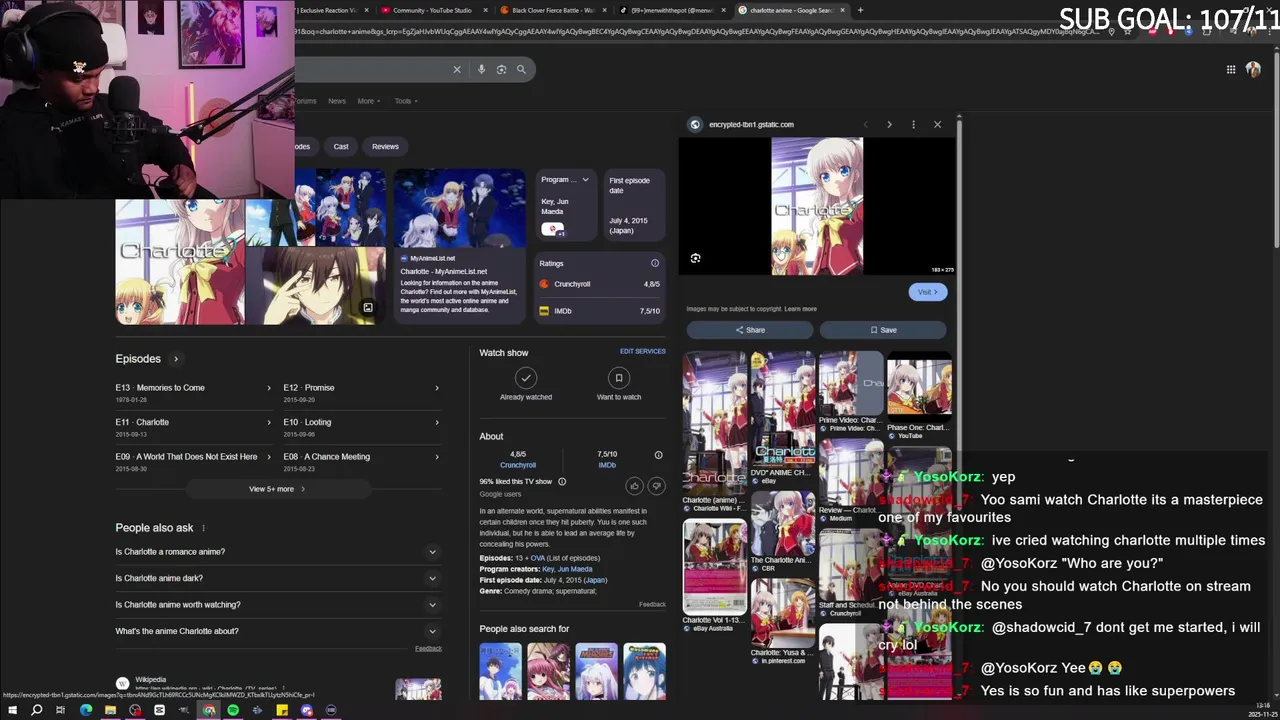
Task: Open episode E08 A Chance Meeting
Action: (361, 460)
